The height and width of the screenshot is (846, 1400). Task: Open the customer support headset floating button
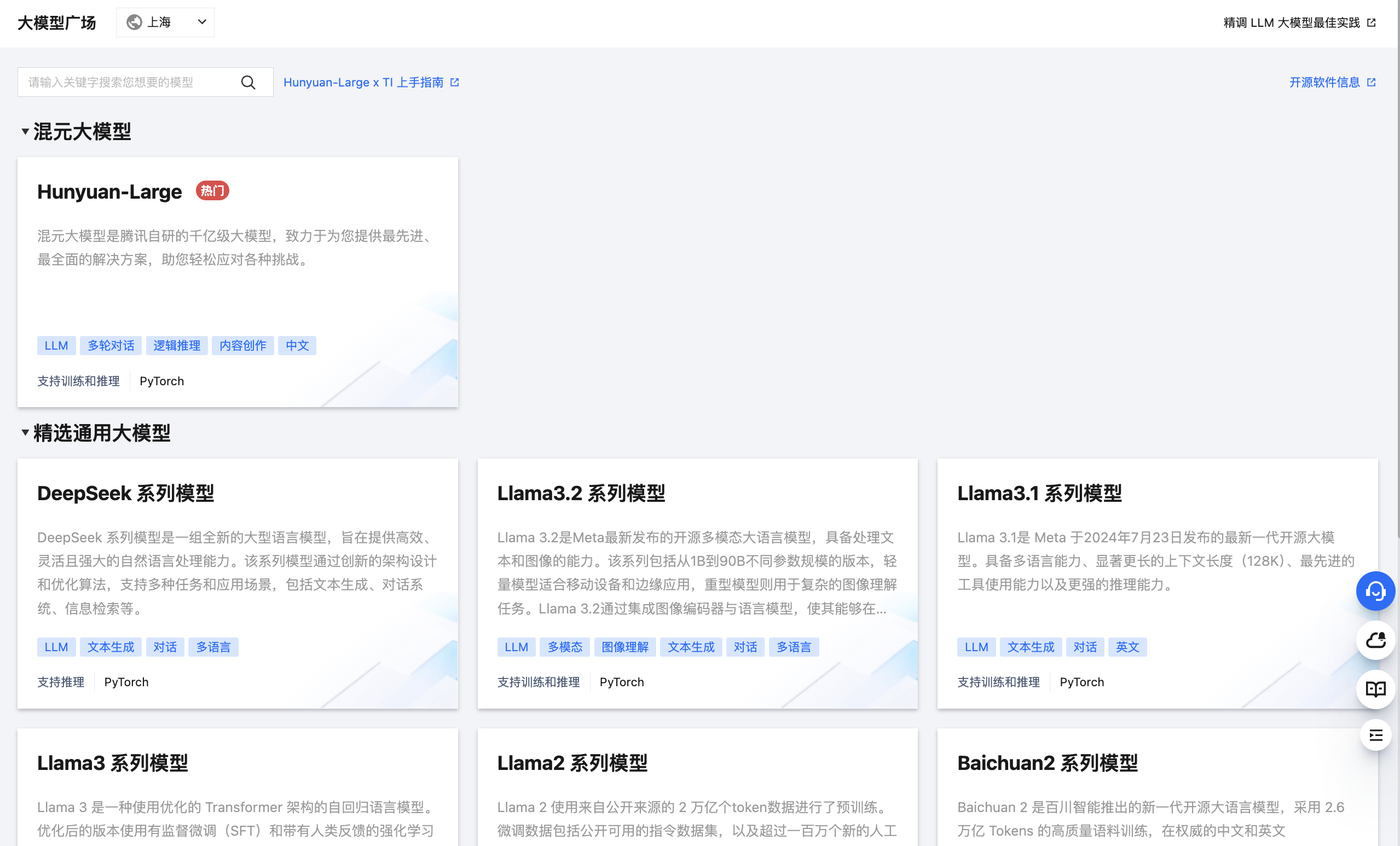click(x=1375, y=591)
